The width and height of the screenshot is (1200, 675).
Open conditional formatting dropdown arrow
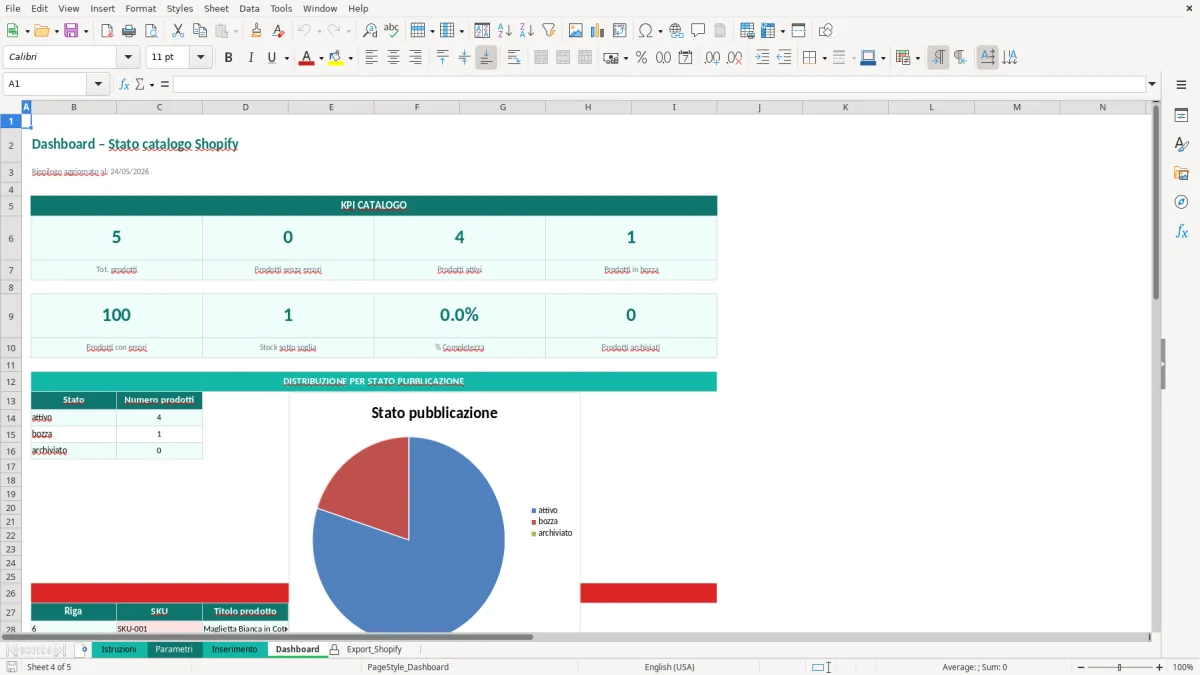(917, 58)
